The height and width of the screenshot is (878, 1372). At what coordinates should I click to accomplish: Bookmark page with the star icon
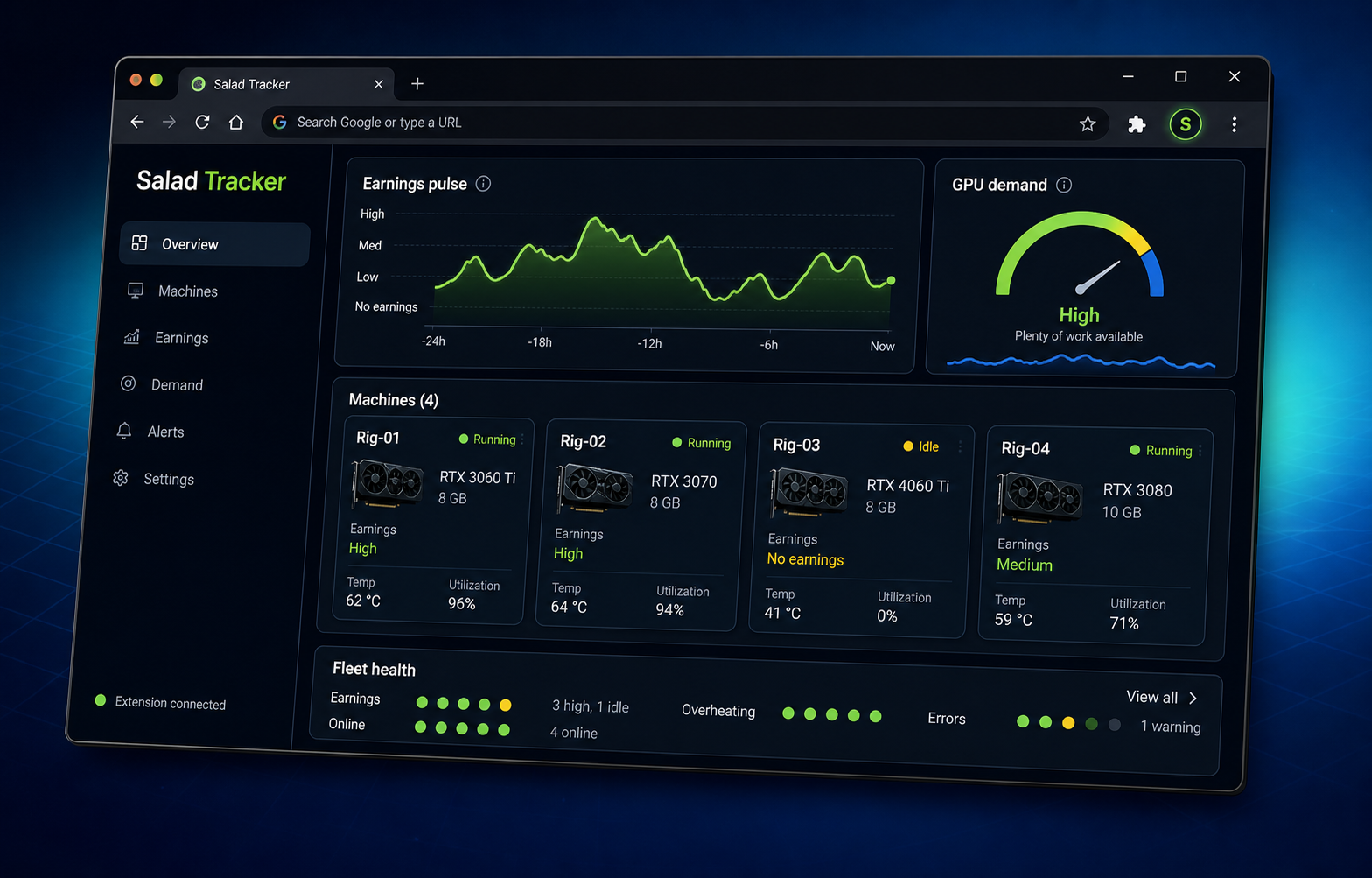click(x=1088, y=123)
